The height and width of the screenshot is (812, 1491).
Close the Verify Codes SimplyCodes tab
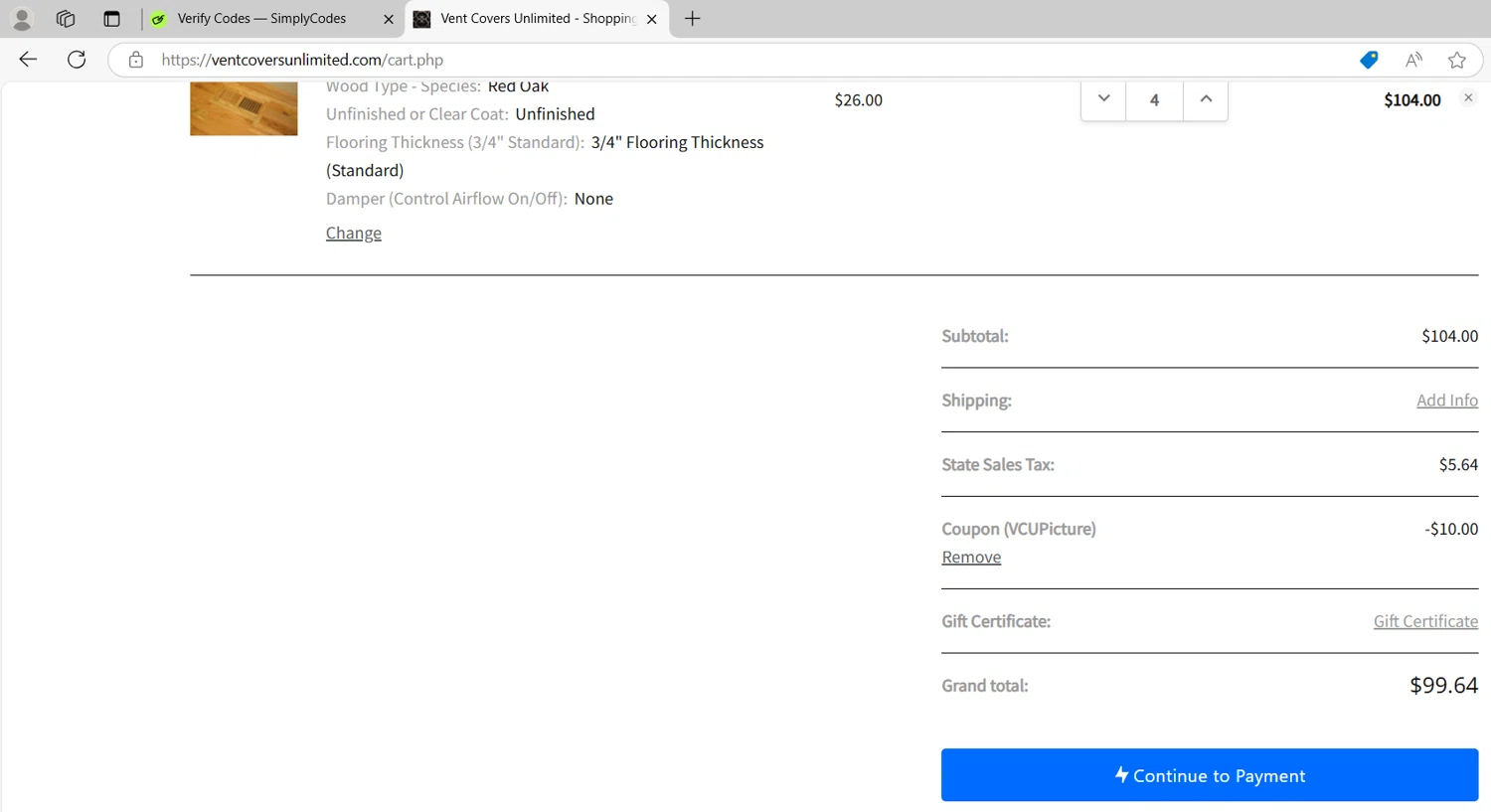point(389,19)
